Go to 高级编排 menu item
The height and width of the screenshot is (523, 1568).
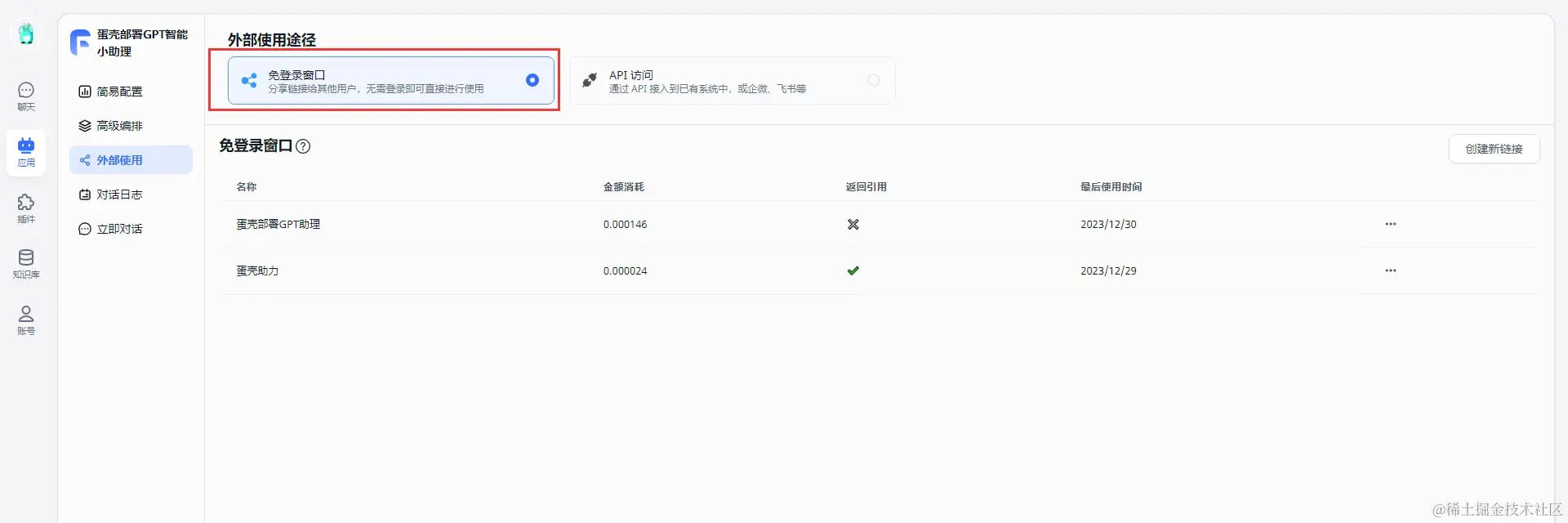131,126
